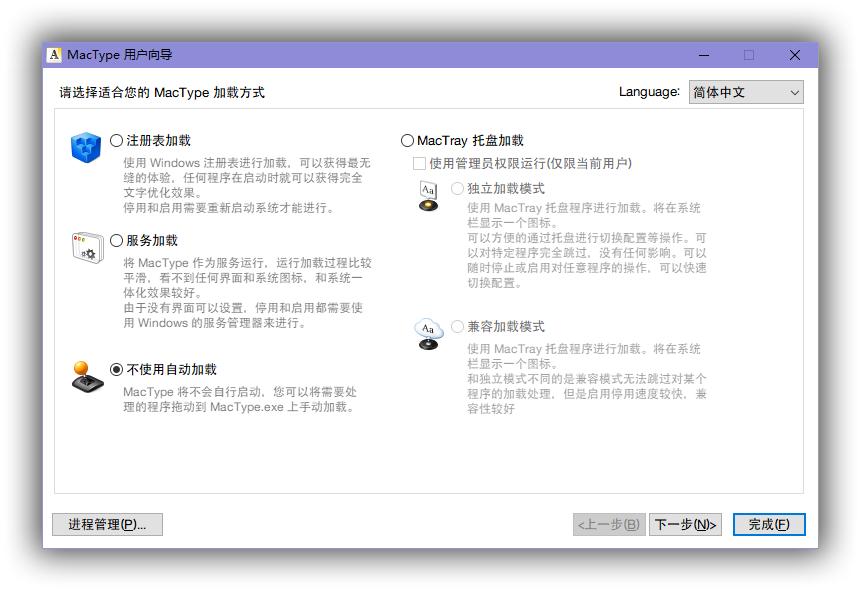The height and width of the screenshot is (591, 861).
Task: Open the Language dropdown 简体中文
Action: [x=746, y=92]
